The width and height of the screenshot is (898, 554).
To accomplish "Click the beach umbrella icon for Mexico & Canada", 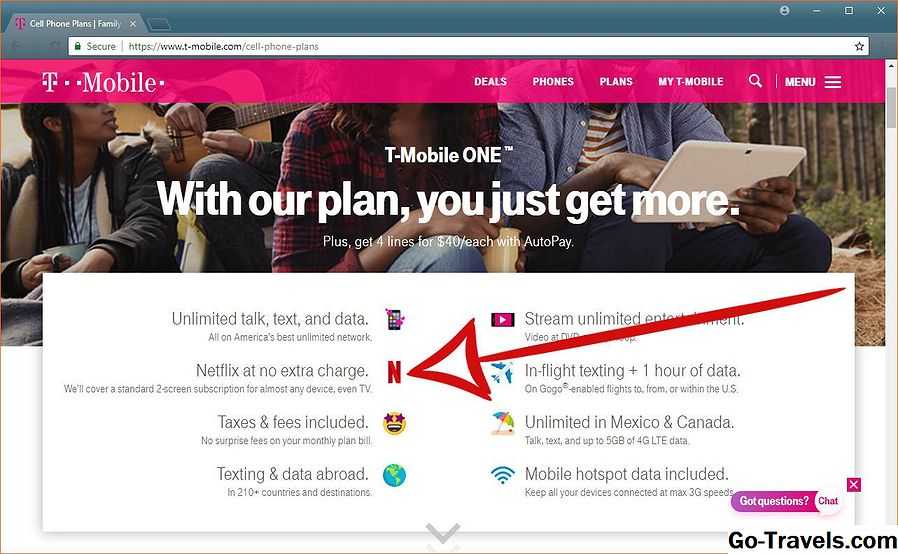I will [x=502, y=423].
